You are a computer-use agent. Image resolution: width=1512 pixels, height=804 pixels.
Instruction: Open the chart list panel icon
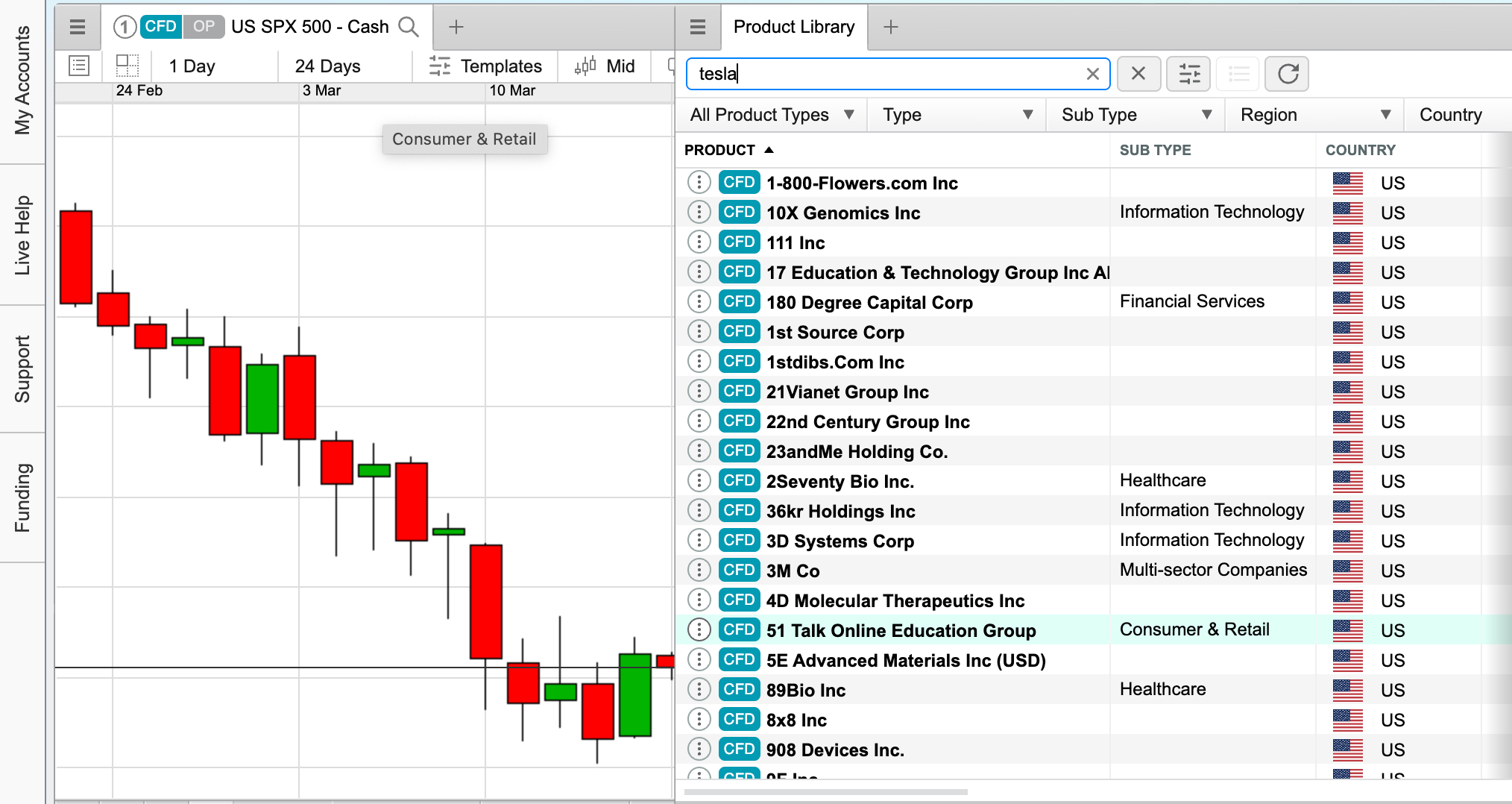click(x=79, y=66)
